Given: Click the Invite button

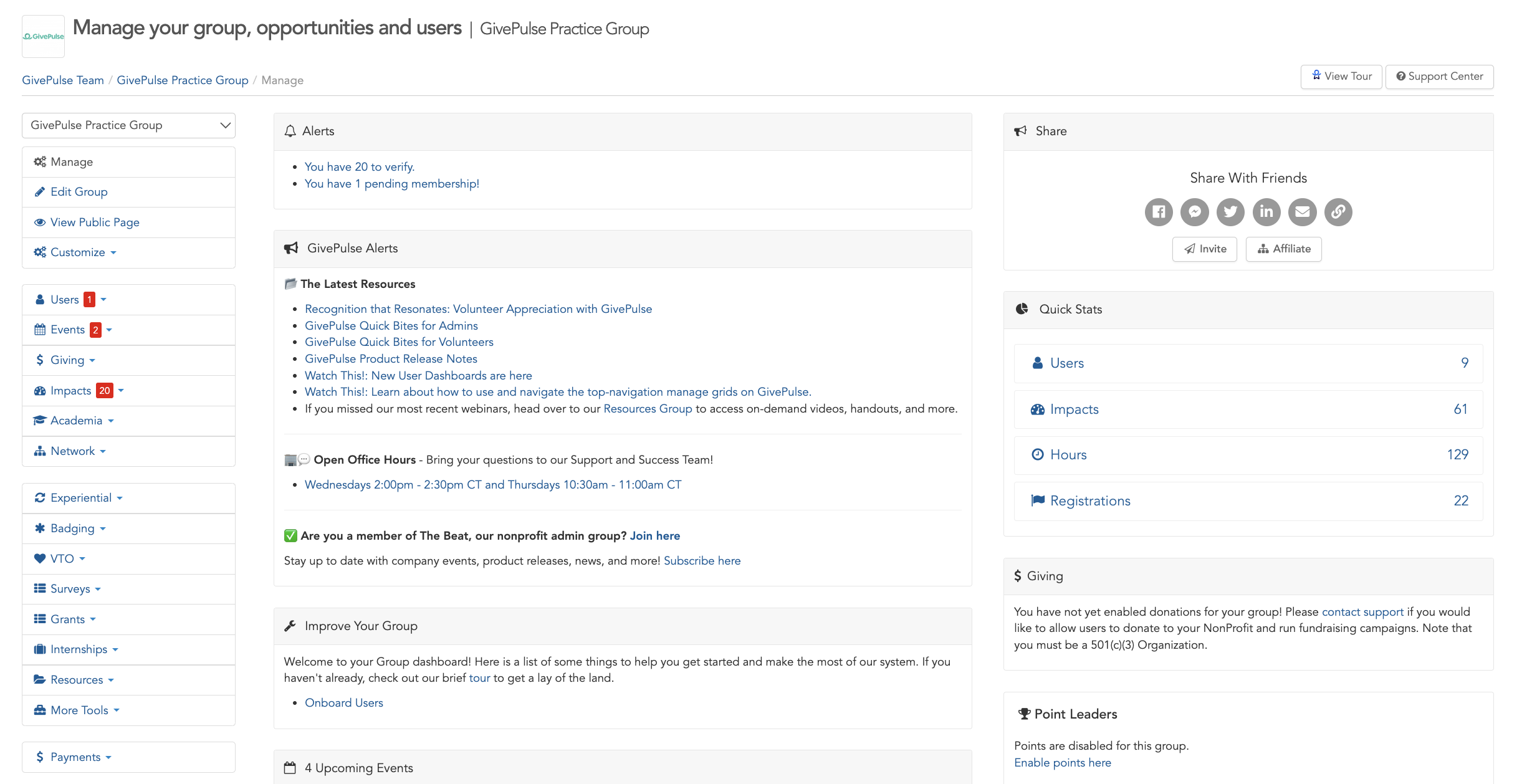Looking at the screenshot, I should tap(1205, 249).
